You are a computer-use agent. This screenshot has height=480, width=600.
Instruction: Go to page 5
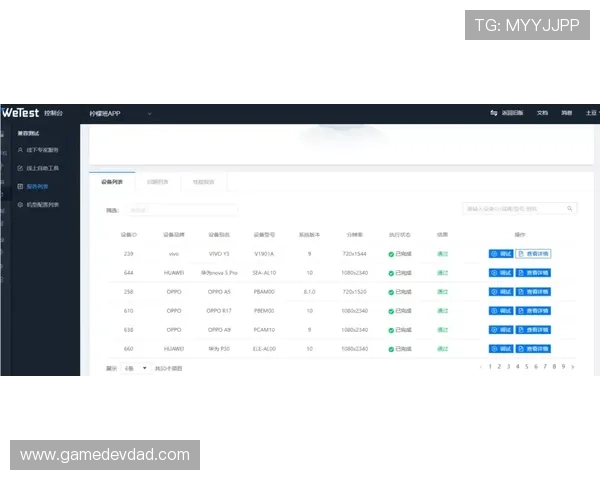tap(527, 367)
